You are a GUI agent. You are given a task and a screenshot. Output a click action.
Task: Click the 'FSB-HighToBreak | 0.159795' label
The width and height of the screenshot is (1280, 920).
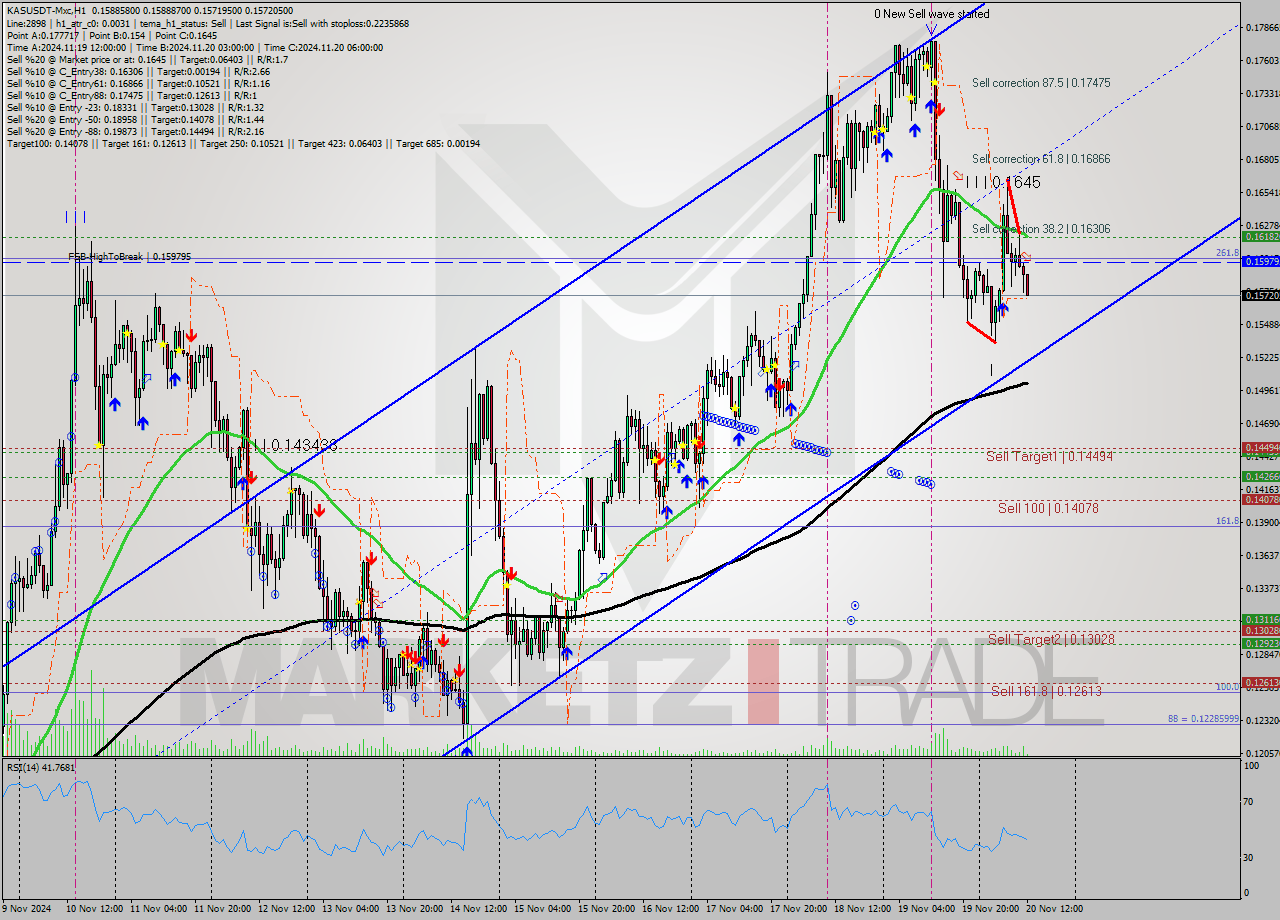pyautogui.click(x=129, y=257)
